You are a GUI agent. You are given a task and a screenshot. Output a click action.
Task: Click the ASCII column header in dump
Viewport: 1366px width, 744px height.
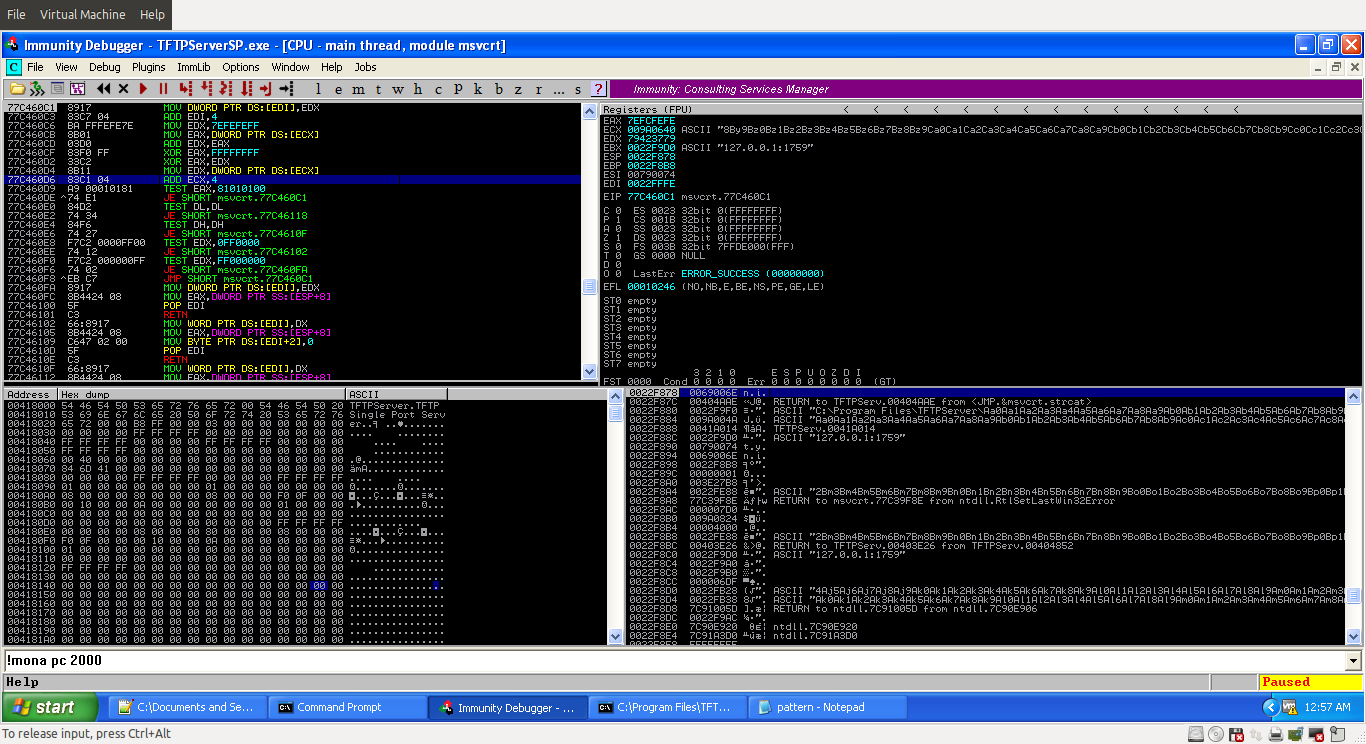tap(397, 394)
